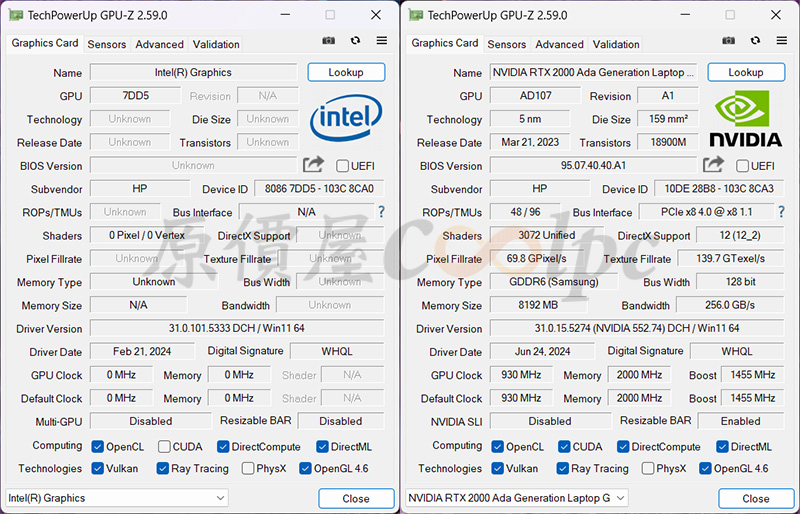Switch to Sensors tab in NVIDIA window
The width and height of the screenshot is (800, 514).
tap(507, 44)
